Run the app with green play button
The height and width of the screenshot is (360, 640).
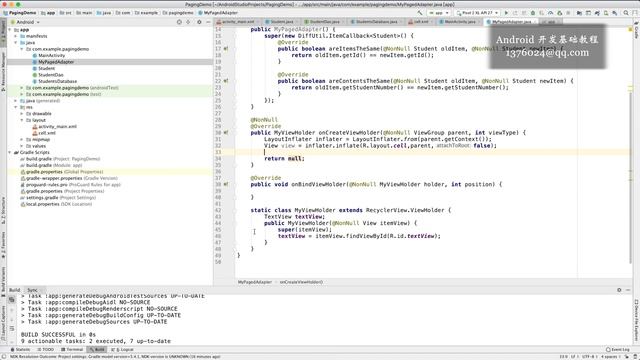(x=507, y=13)
